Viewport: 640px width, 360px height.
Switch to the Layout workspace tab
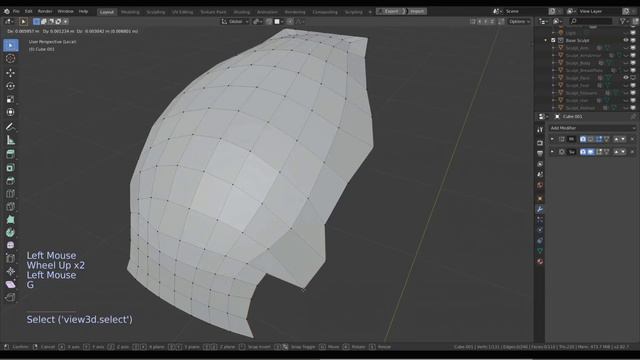107,12
